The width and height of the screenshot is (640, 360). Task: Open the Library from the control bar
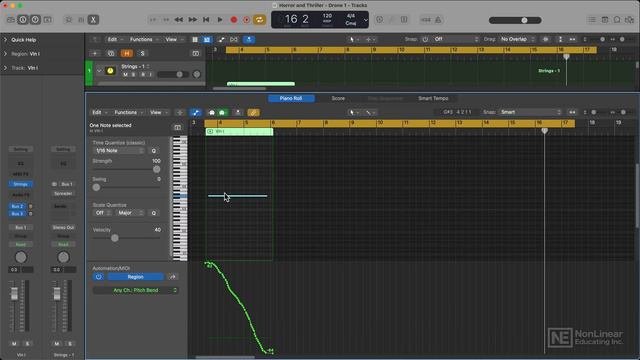coord(11,20)
